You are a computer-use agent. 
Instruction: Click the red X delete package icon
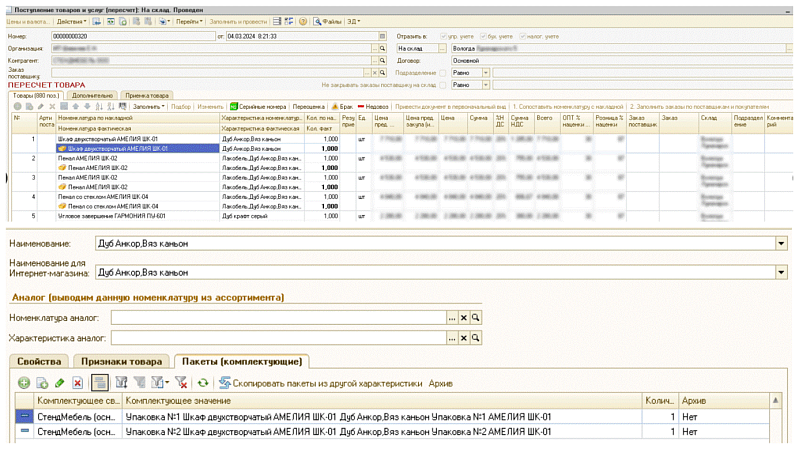tap(77, 383)
